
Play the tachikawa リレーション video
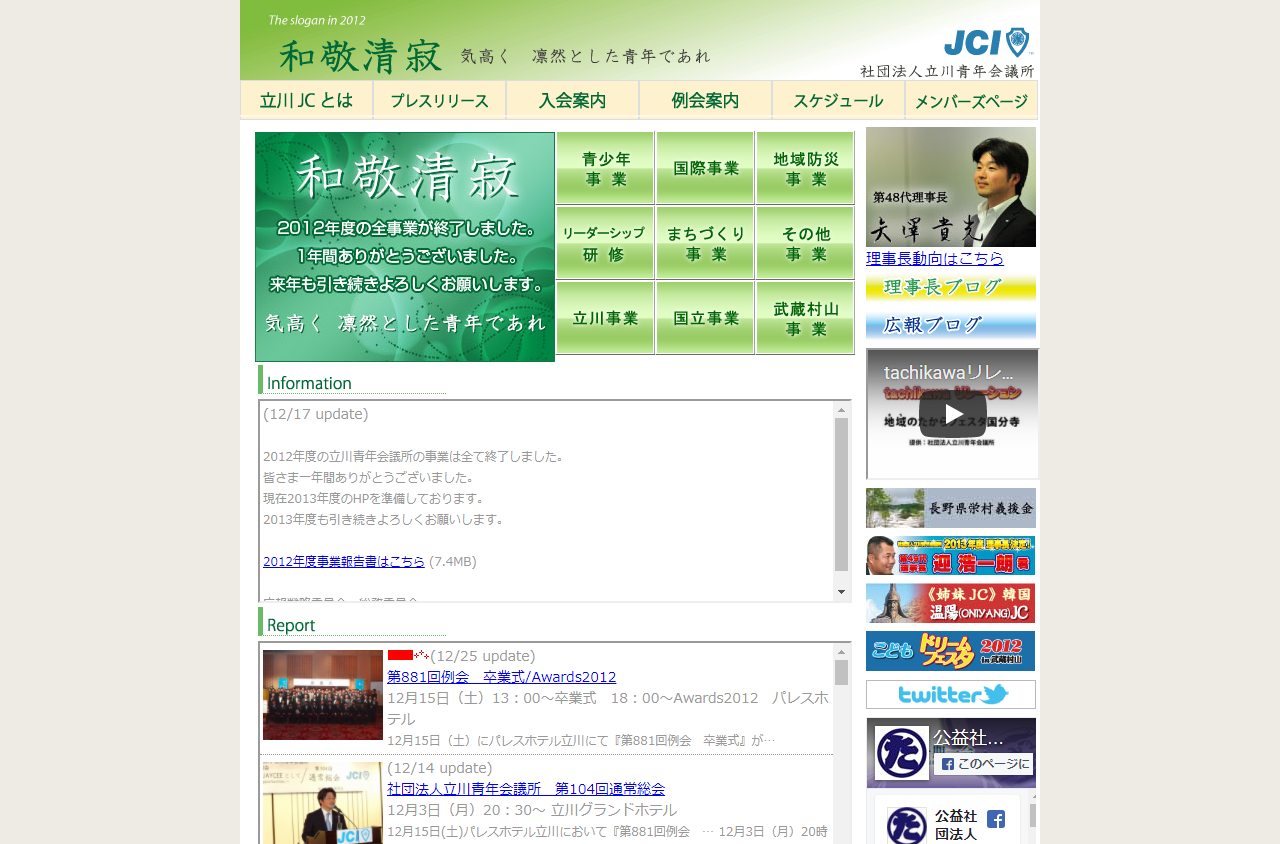pos(953,414)
